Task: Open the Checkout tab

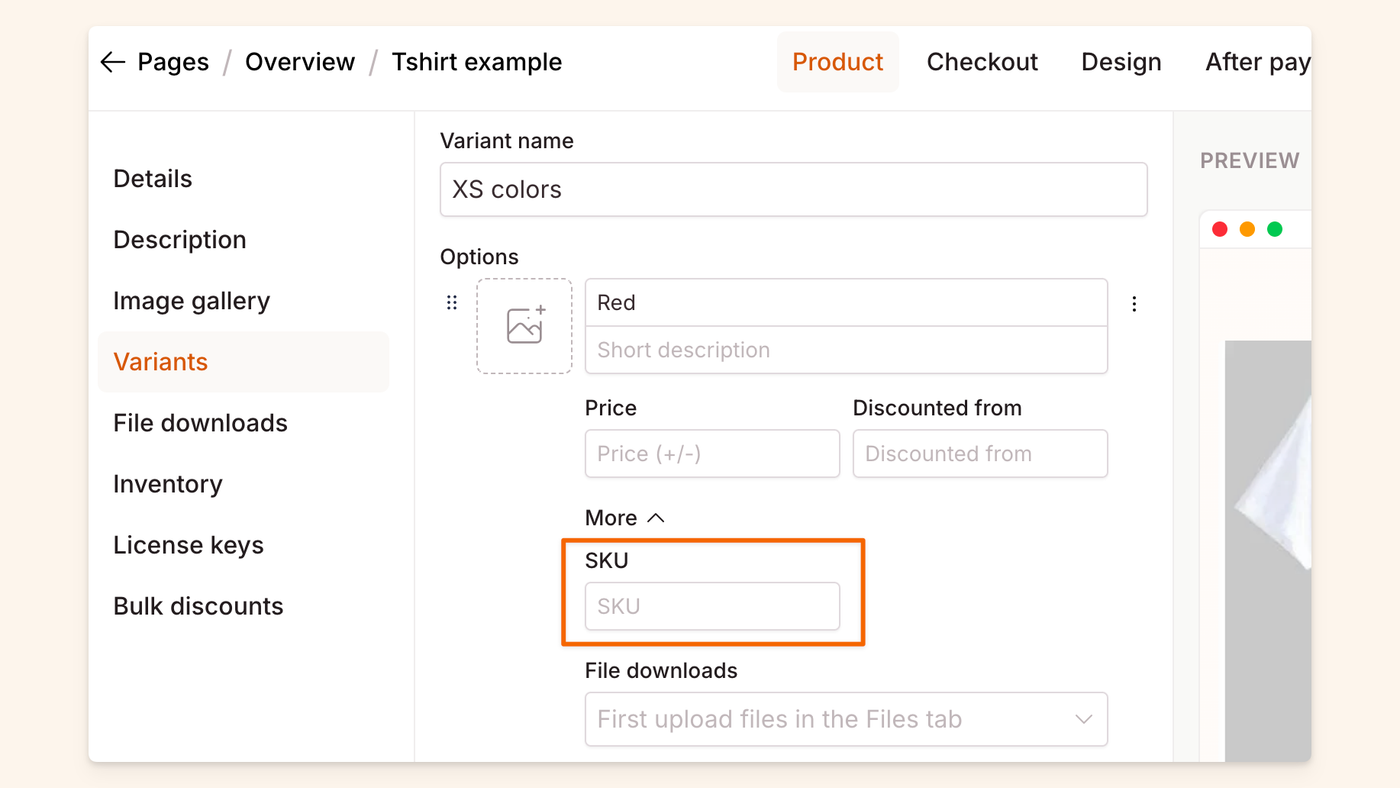Action: pyautogui.click(x=982, y=62)
